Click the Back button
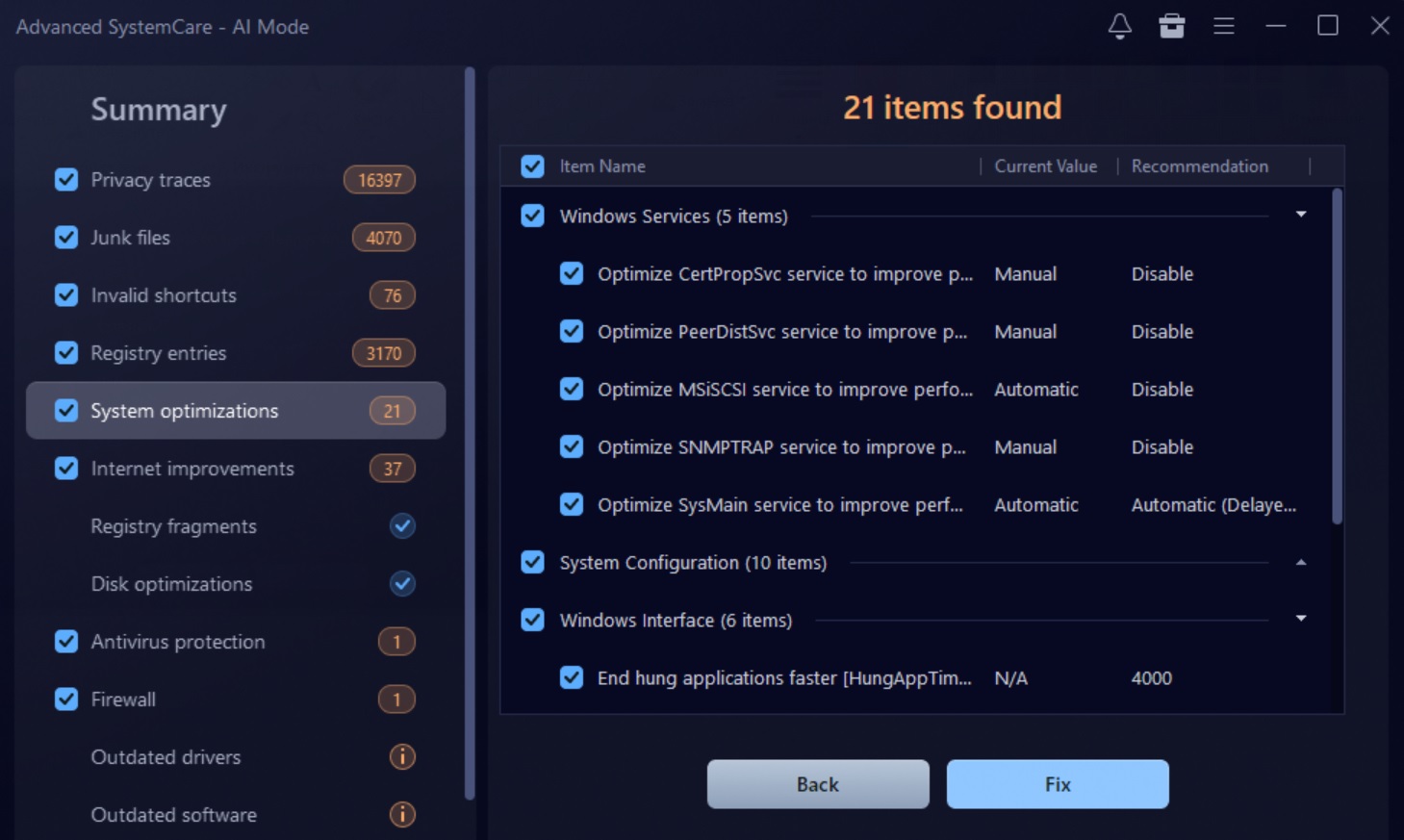 (818, 784)
